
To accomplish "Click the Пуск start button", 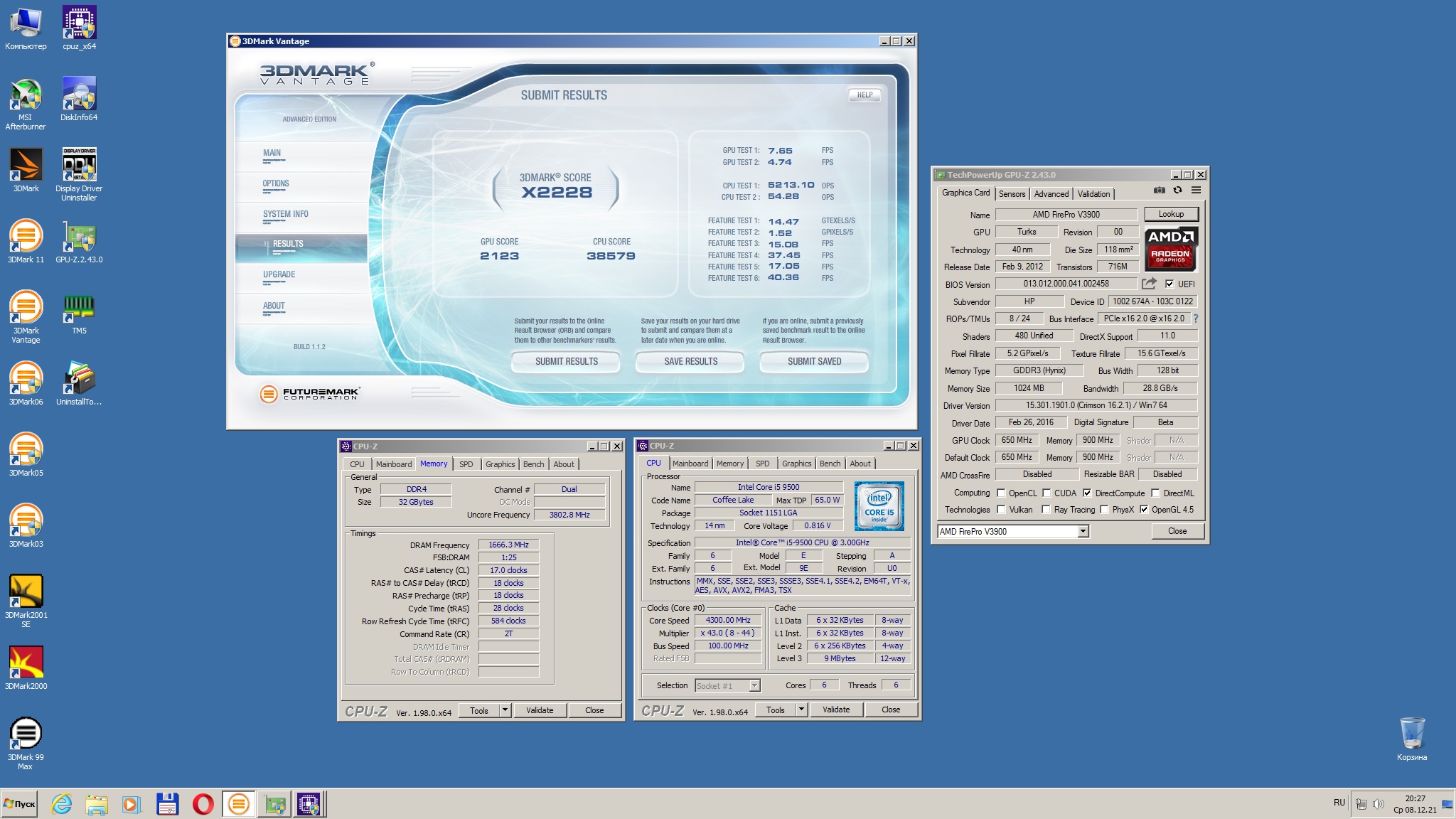I will coord(19,804).
